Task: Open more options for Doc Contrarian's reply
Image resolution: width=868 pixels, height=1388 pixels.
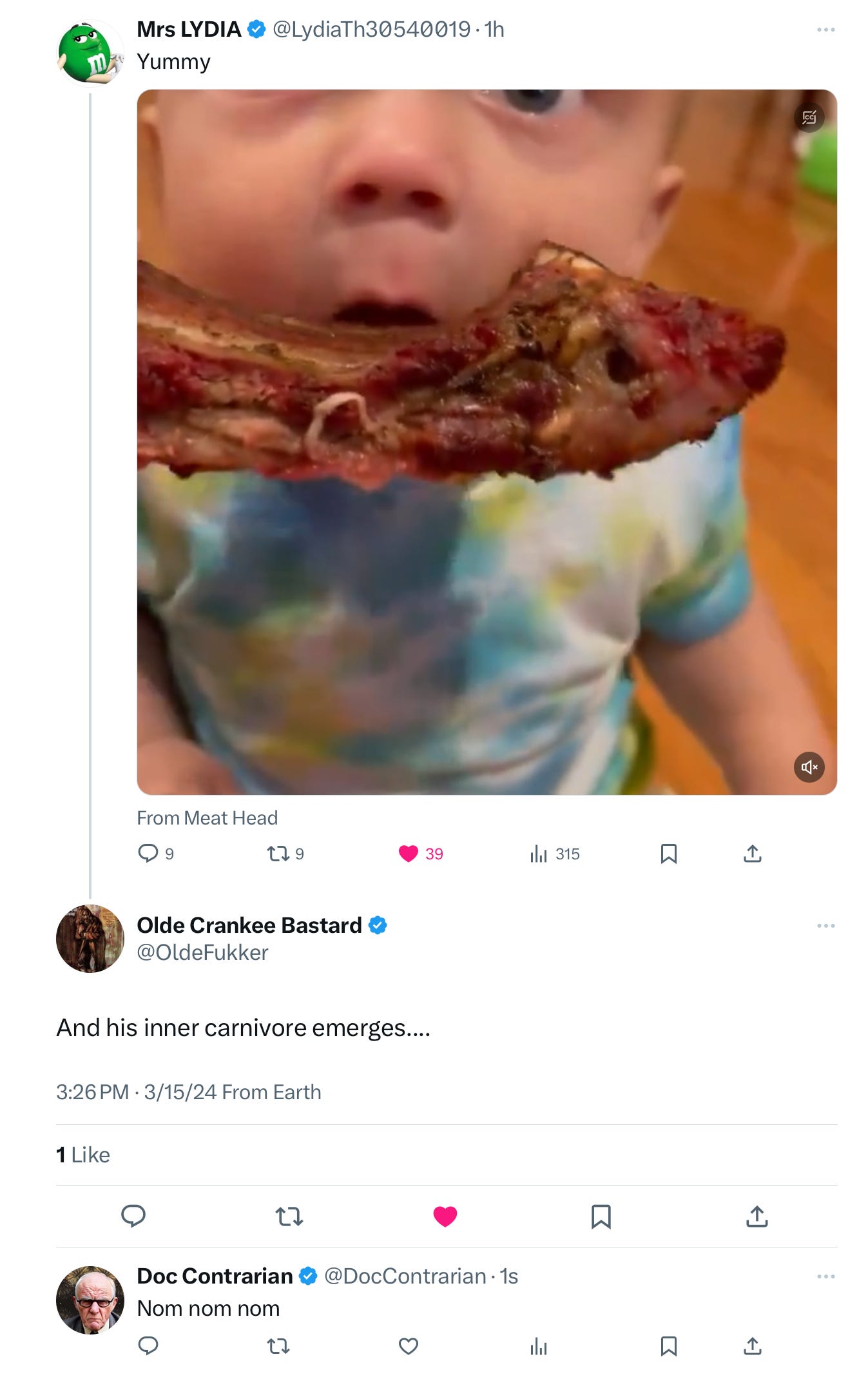Action: (825, 1276)
